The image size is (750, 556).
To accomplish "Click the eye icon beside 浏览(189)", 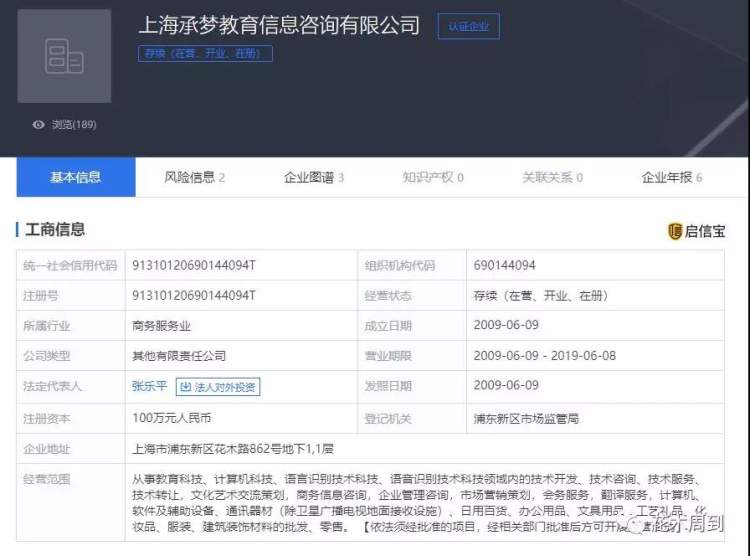I will (x=39, y=125).
